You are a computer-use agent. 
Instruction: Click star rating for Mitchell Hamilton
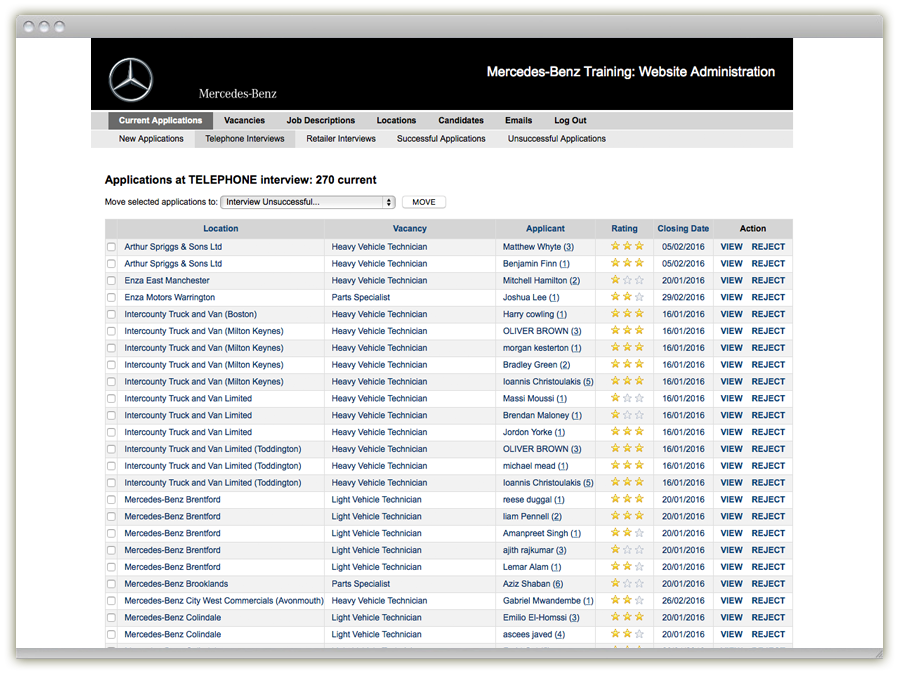(x=626, y=281)
